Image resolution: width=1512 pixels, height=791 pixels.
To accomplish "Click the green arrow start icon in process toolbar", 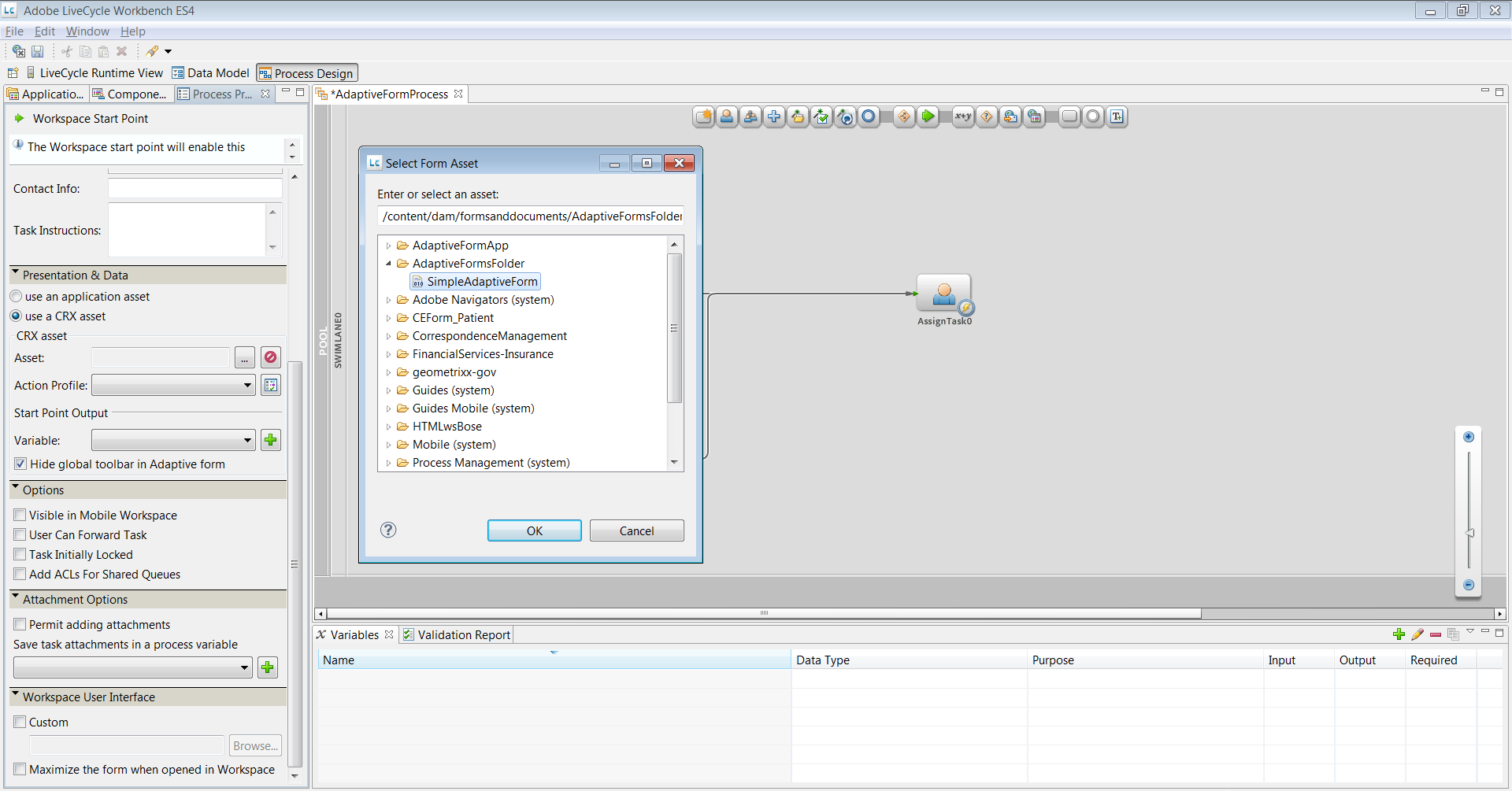I will click(928, 116).
